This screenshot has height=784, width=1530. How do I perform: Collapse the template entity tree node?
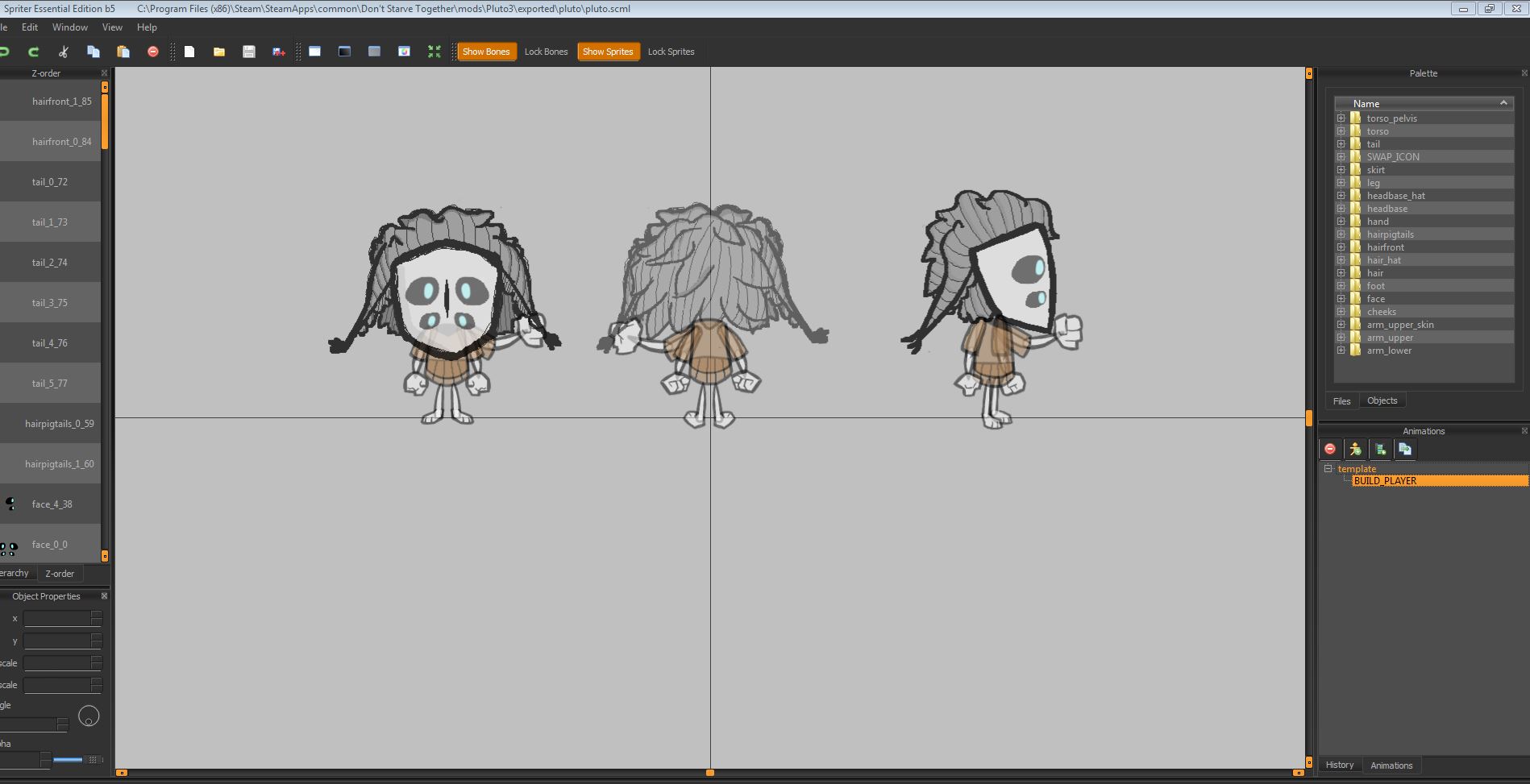[x=1328, y=468]
